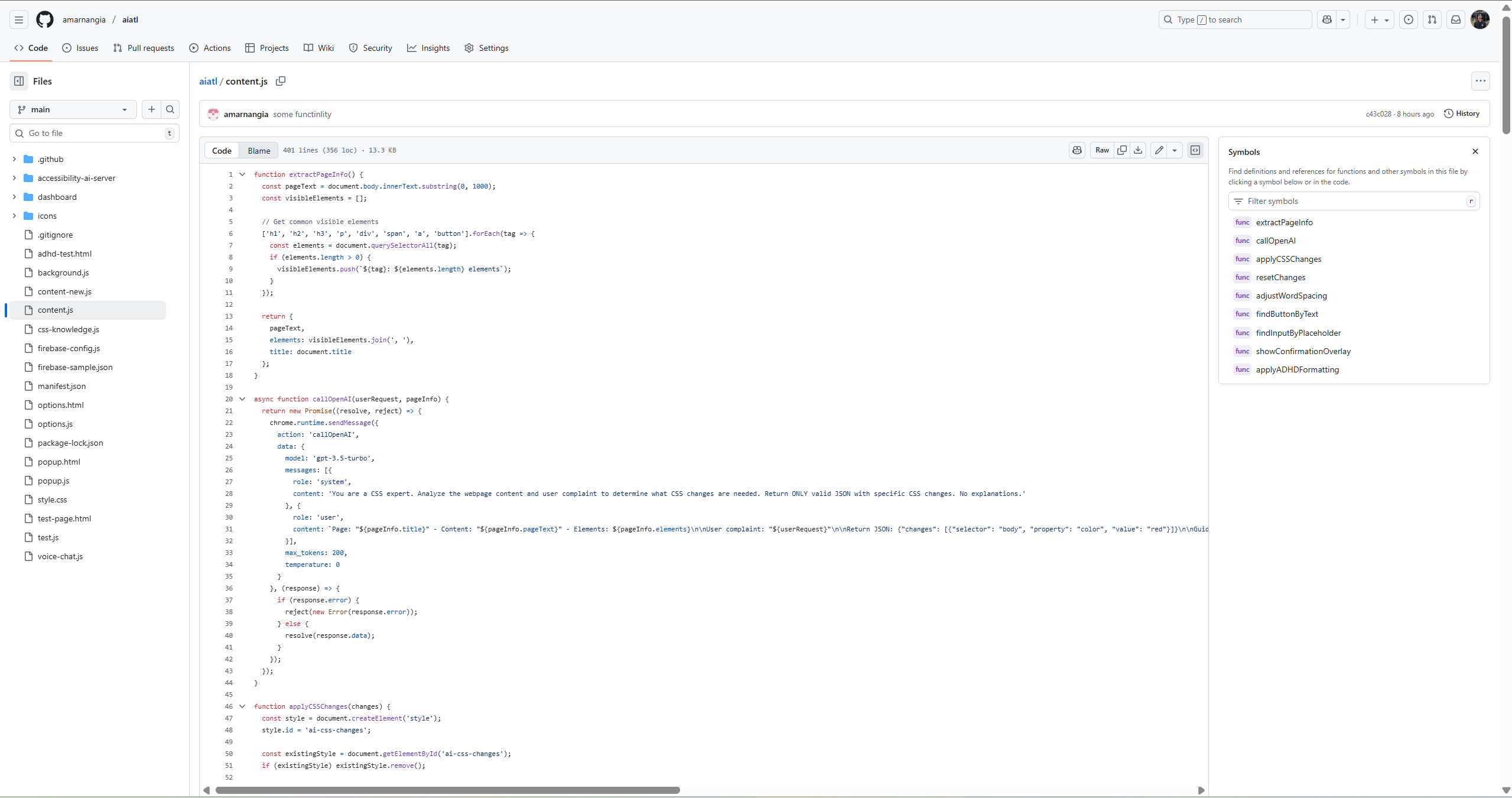
Task: Collapse the Files side panel
Action: coord(19,81)
